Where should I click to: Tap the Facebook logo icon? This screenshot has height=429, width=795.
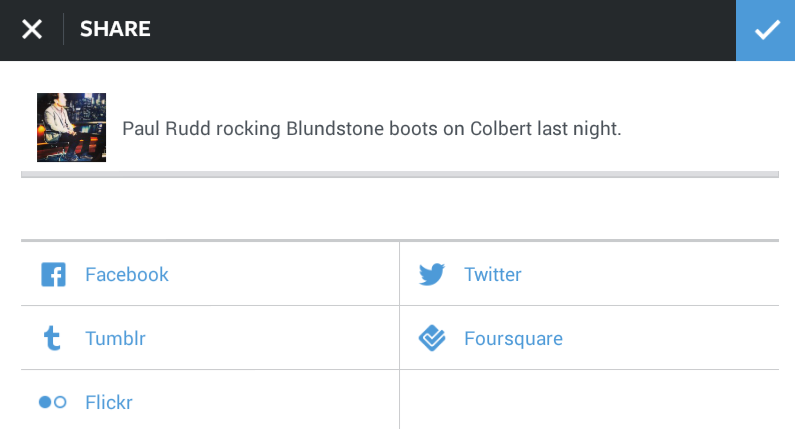click(53, 274)
